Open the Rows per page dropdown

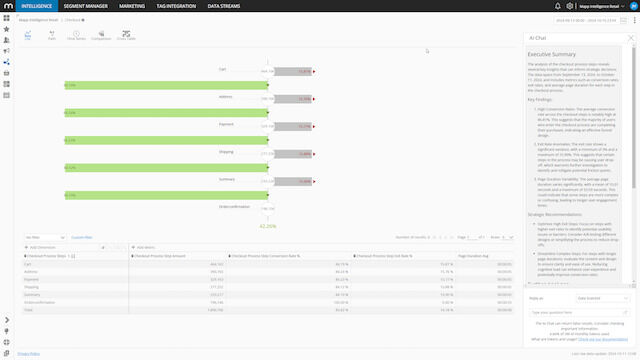coord(507,237)
